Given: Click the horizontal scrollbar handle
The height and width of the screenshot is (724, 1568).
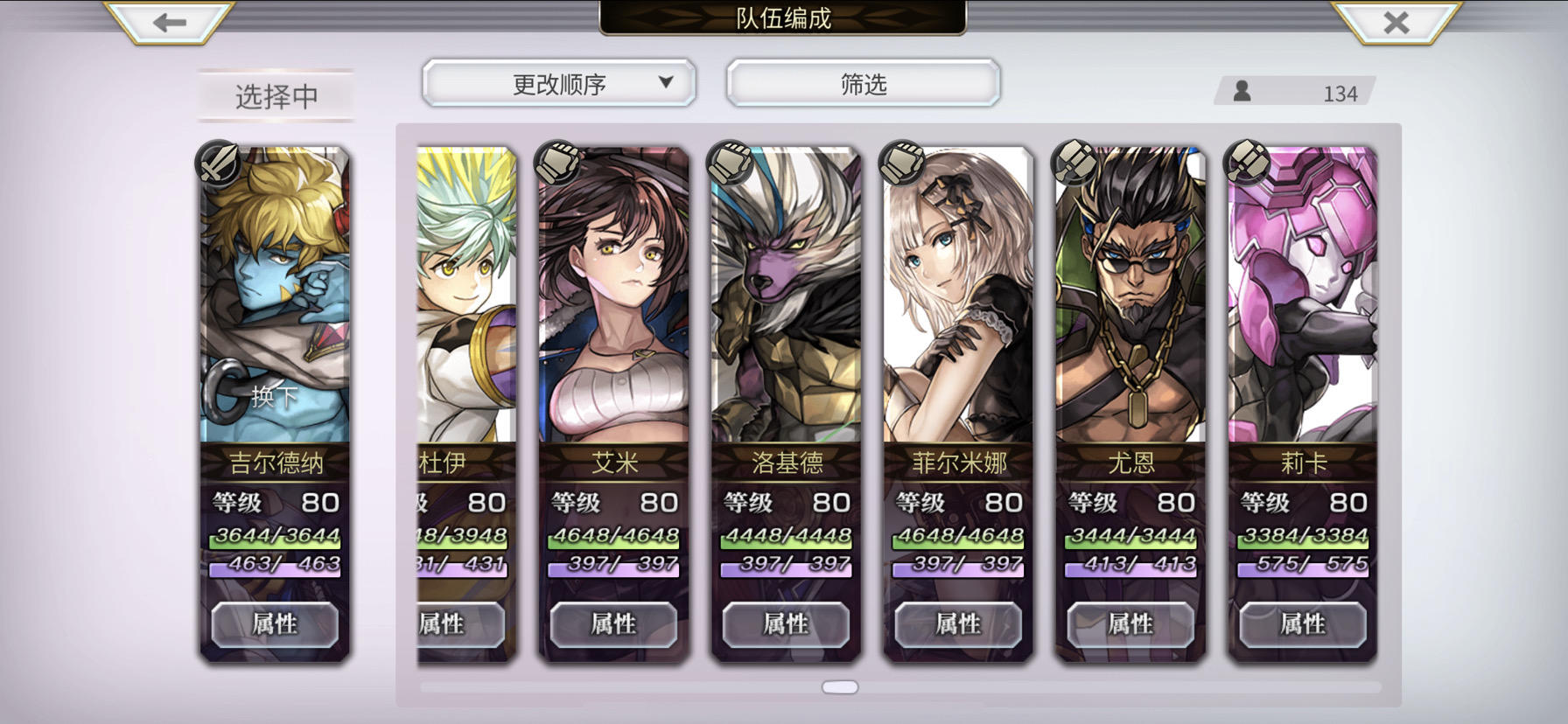Looking at the screenshot, I should point(840,687).
